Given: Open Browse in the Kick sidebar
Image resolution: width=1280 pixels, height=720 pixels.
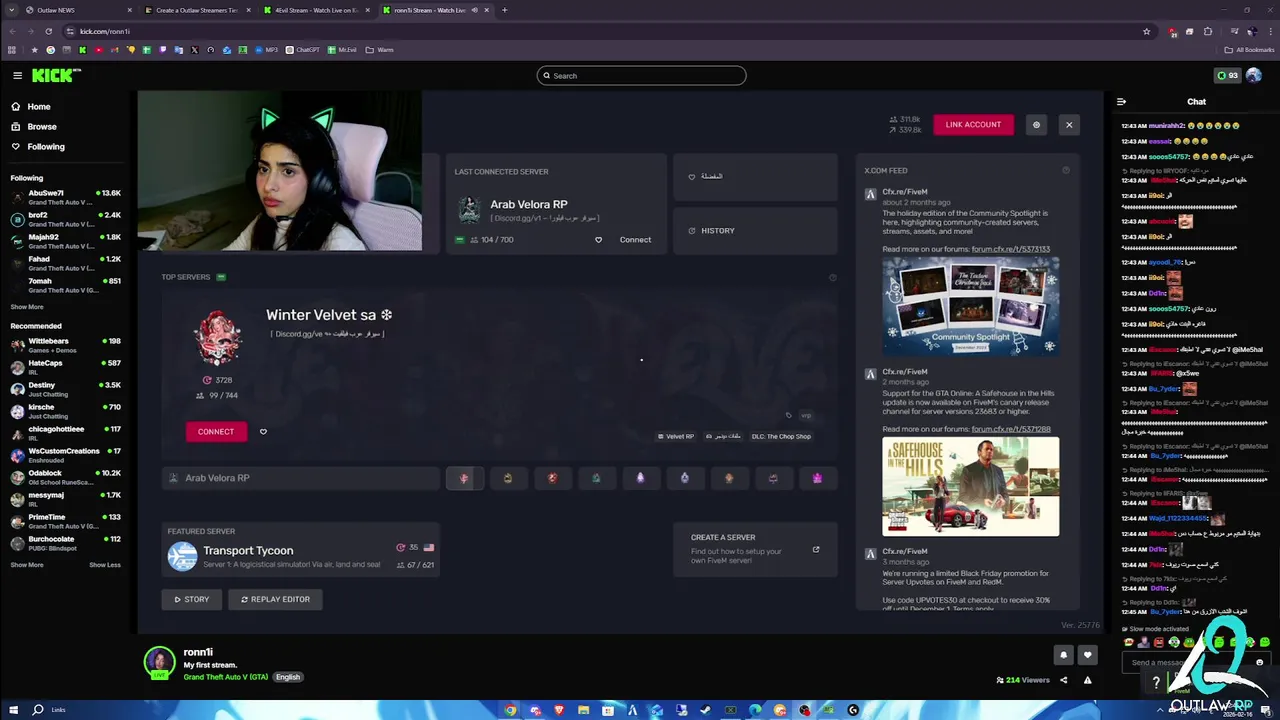Looking at the screenshot, I should click(x=34, y=127).
